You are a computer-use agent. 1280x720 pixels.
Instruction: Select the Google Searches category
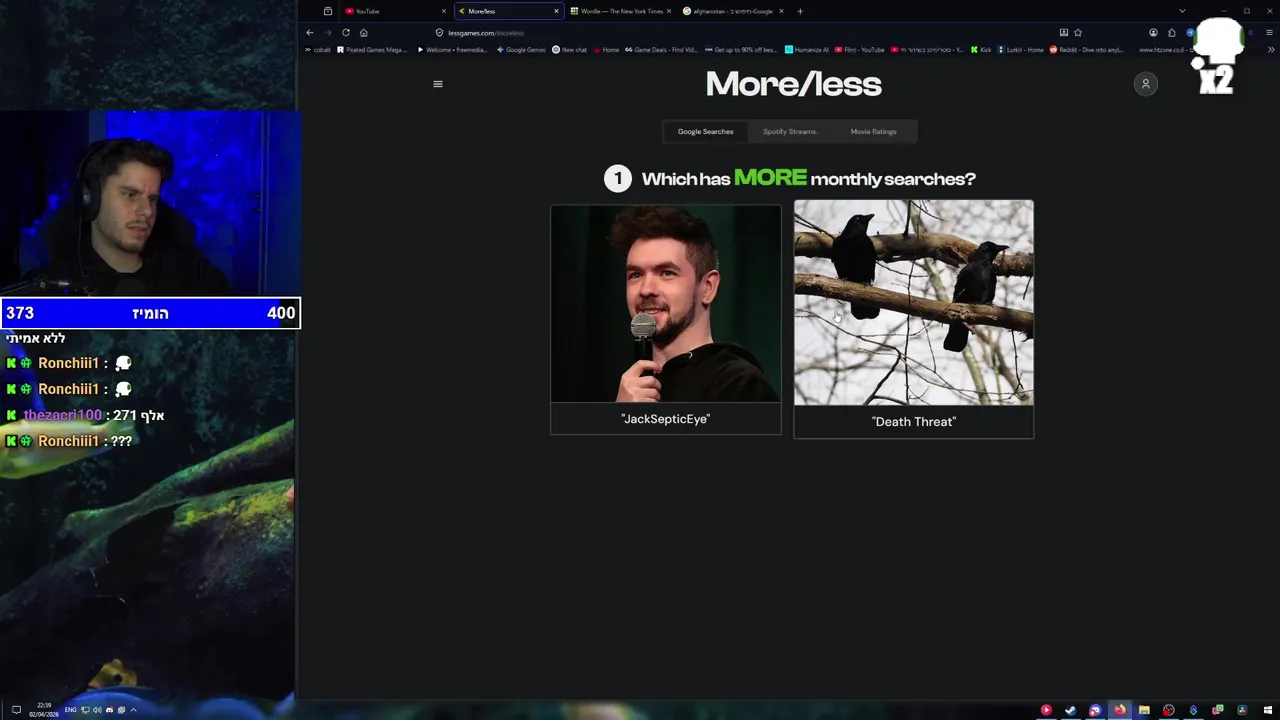click(705, 132)
